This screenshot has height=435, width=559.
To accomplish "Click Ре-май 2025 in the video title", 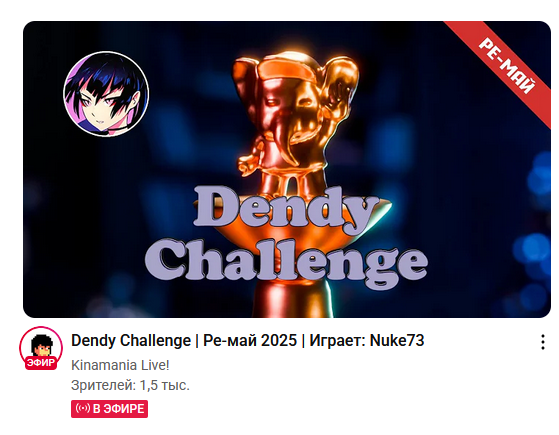I will point(250,340).
